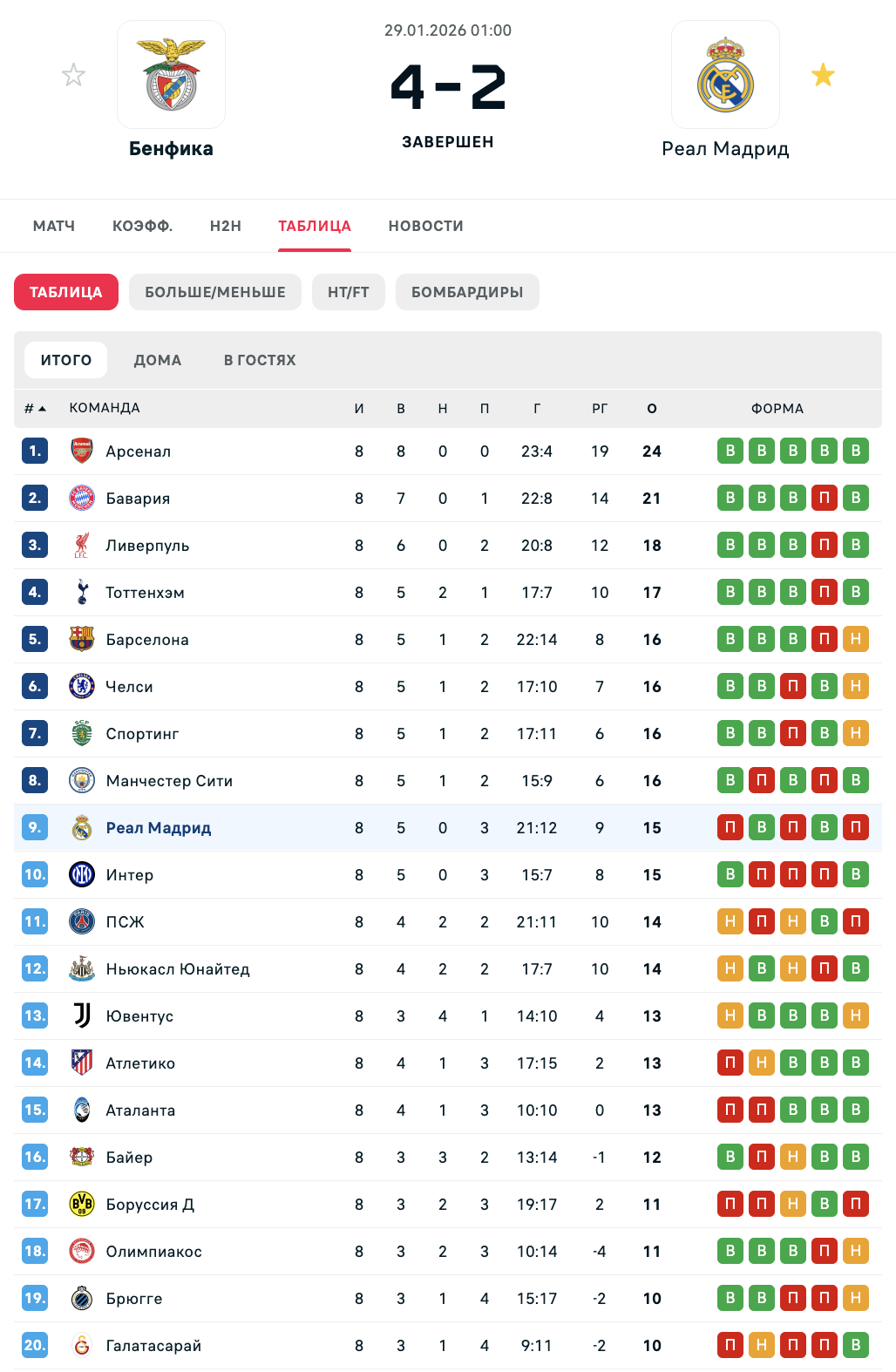Click the Benfica club crest
Viewport: 896px width, 1372px height.
171,75
